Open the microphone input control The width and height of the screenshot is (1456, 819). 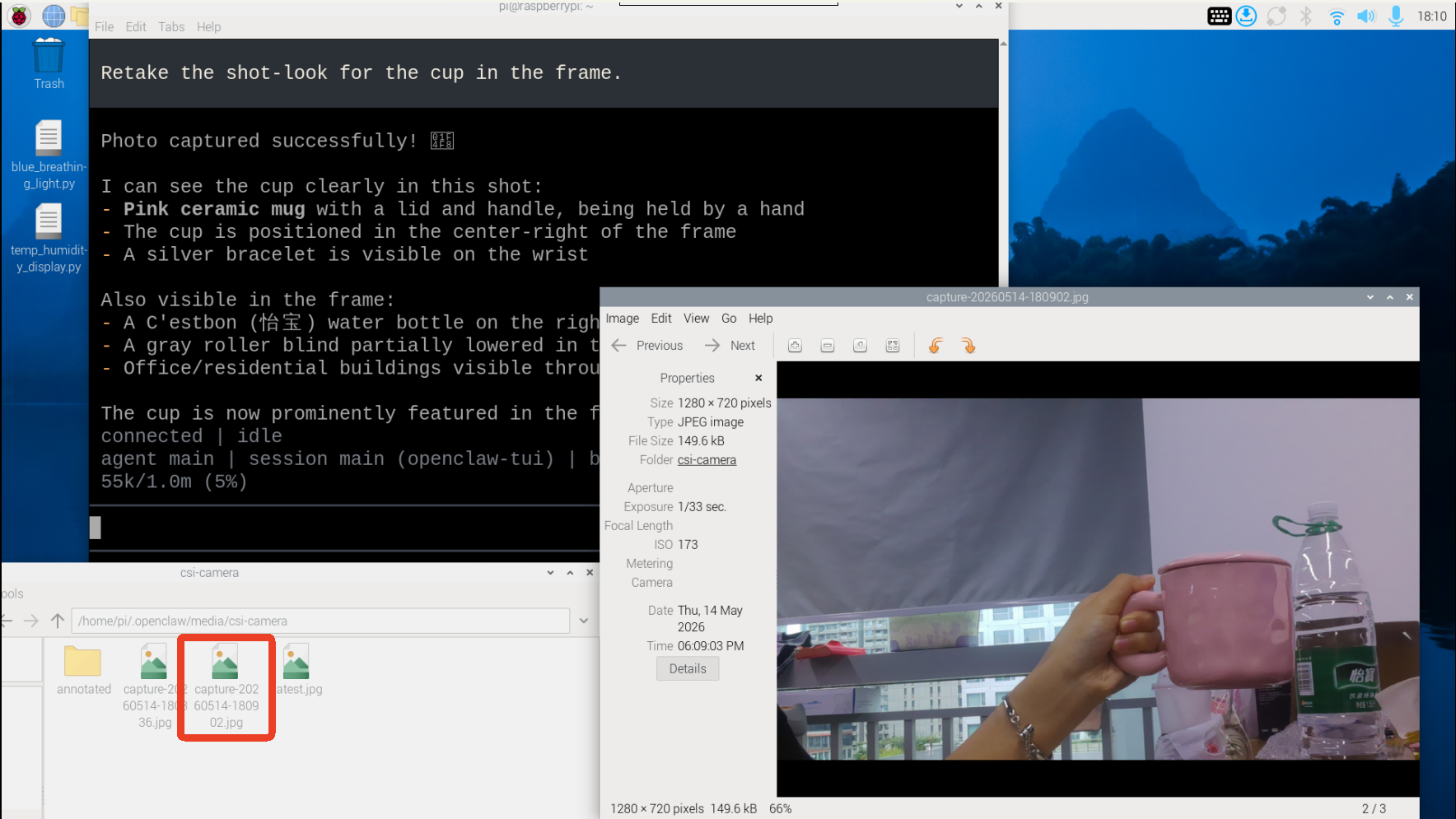click(x=1396, y=16)
